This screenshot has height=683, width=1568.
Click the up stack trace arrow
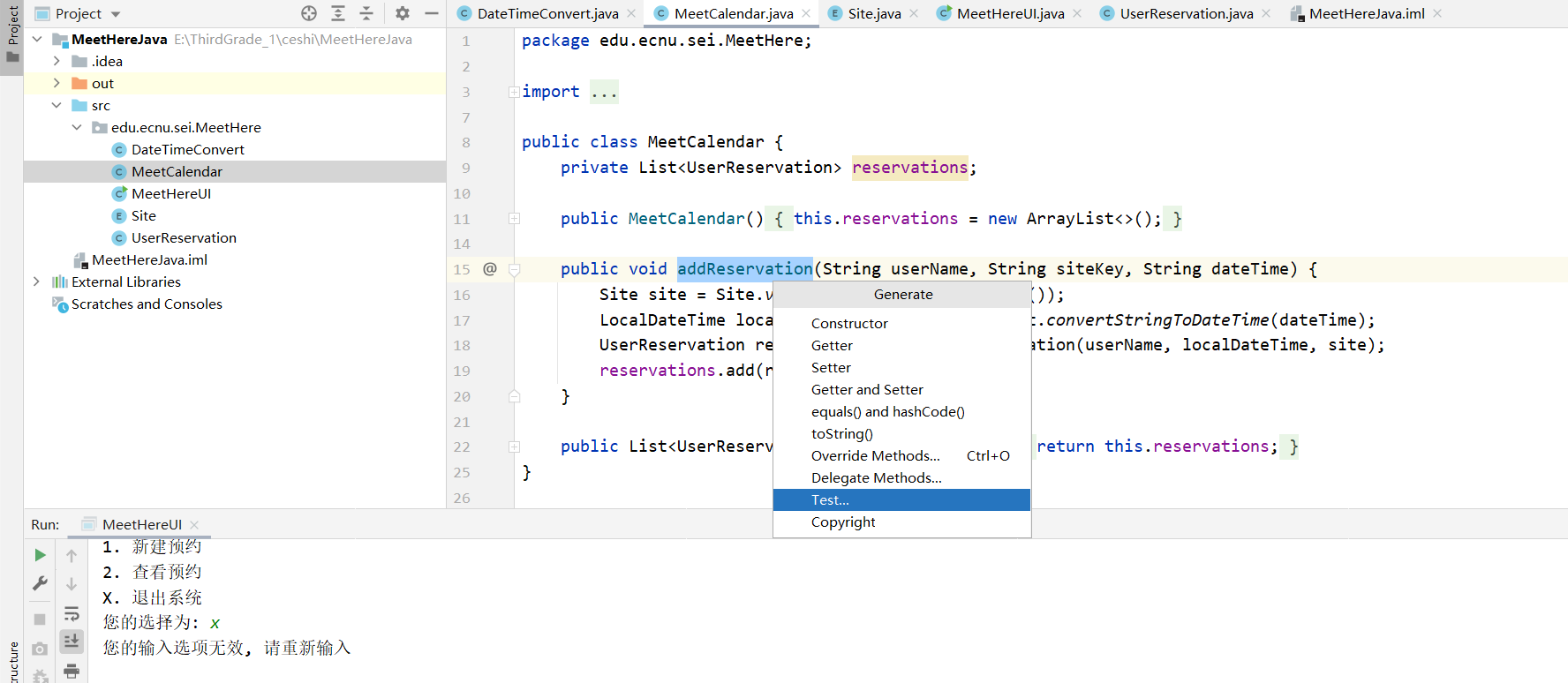point(72,555)
